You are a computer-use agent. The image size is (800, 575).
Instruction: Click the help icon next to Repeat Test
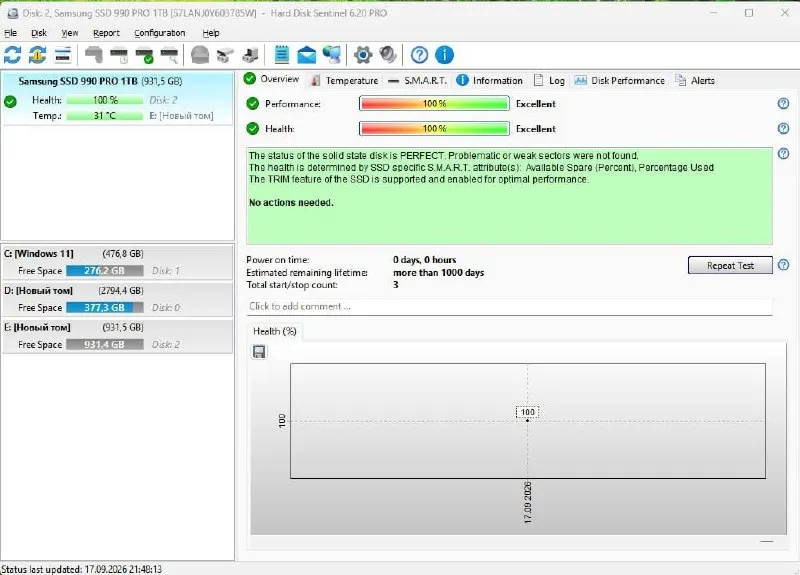coord(784,265)
